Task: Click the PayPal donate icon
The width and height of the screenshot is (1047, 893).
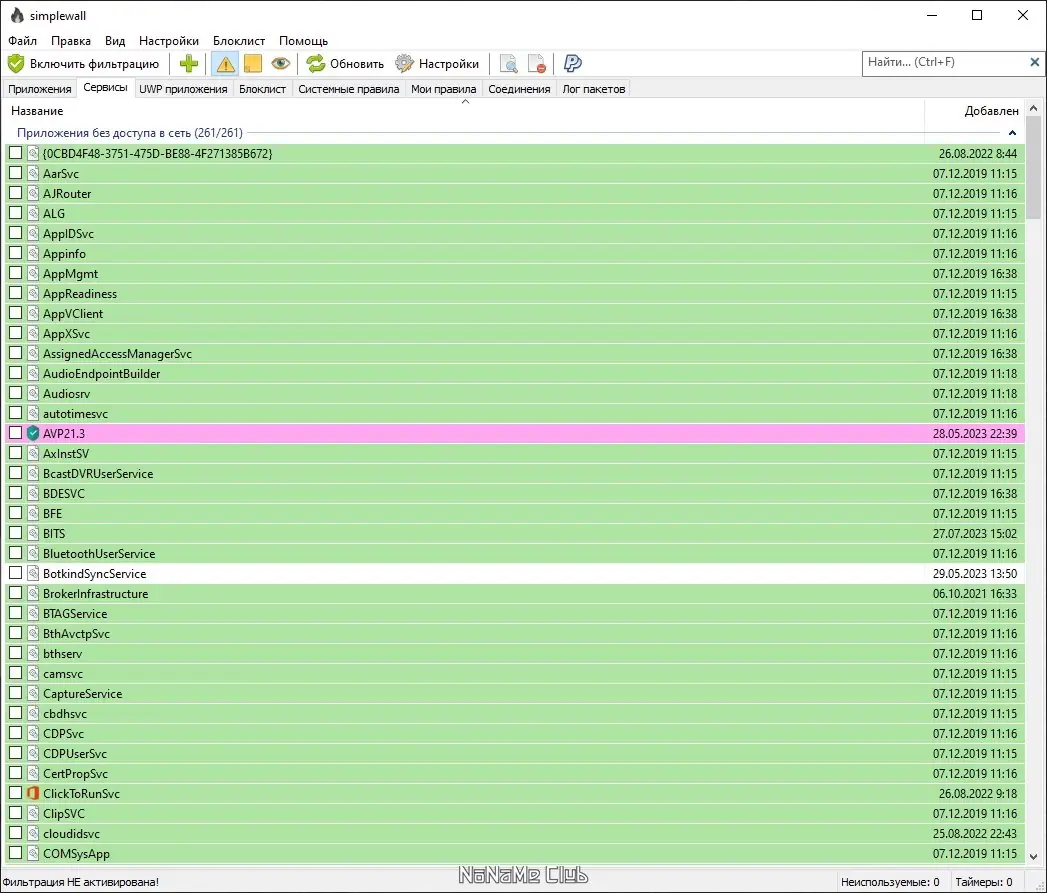Action: (x=572, y=63)
